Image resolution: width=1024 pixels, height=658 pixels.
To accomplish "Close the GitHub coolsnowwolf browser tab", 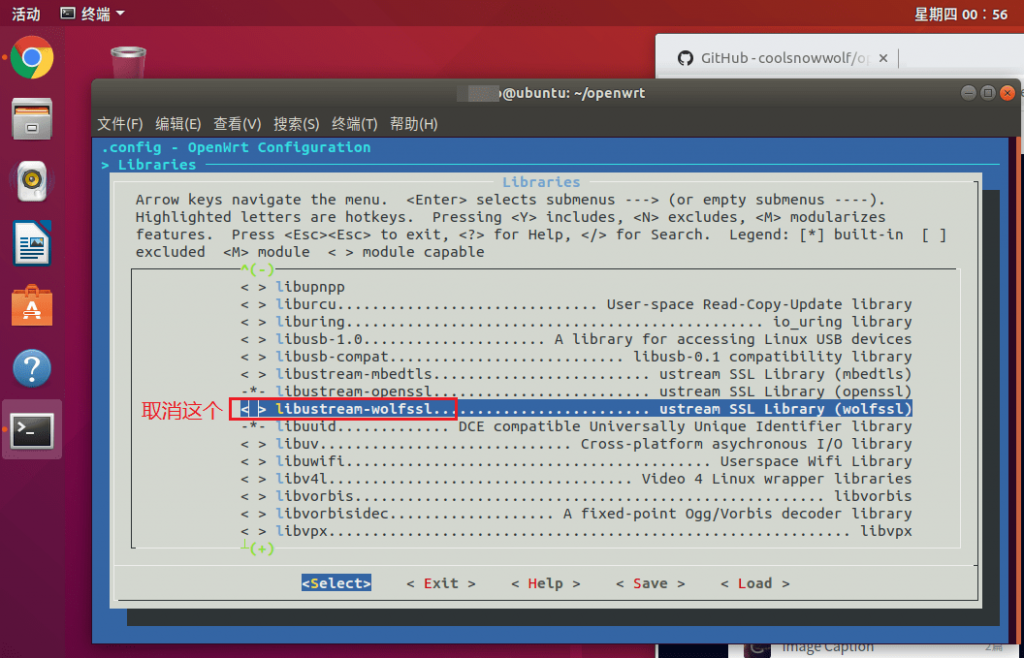I will pyautogui.click(x=883, y=58).
